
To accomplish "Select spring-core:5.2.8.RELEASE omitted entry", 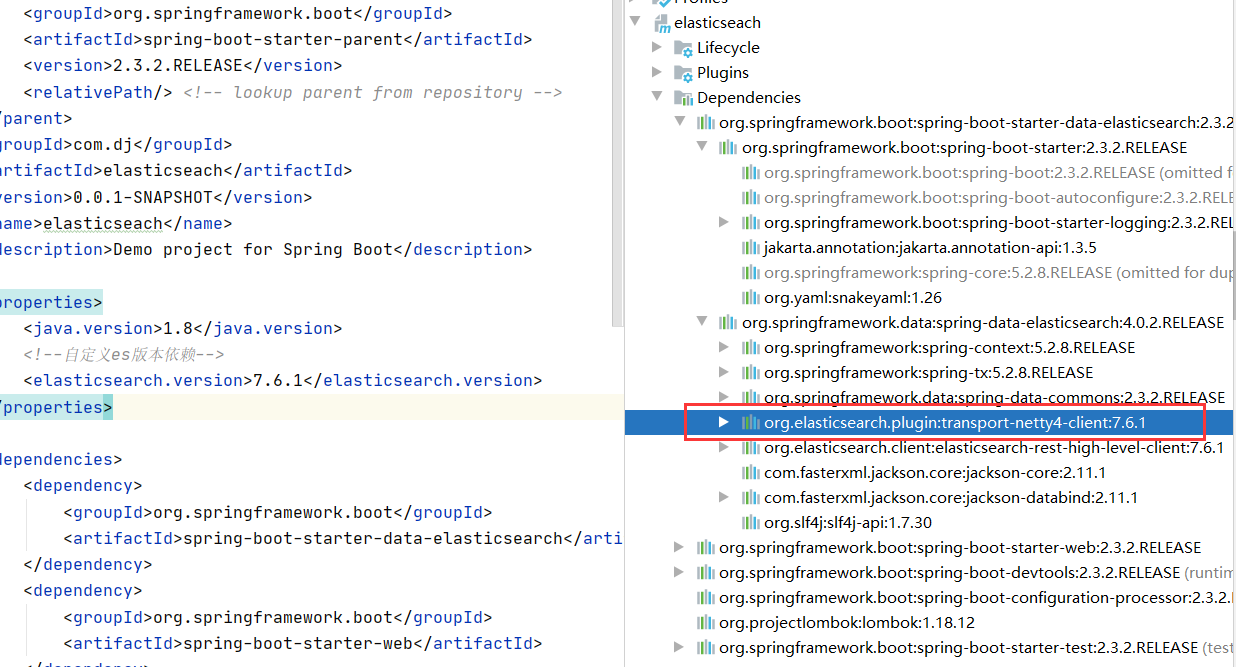I will point(998,272).
